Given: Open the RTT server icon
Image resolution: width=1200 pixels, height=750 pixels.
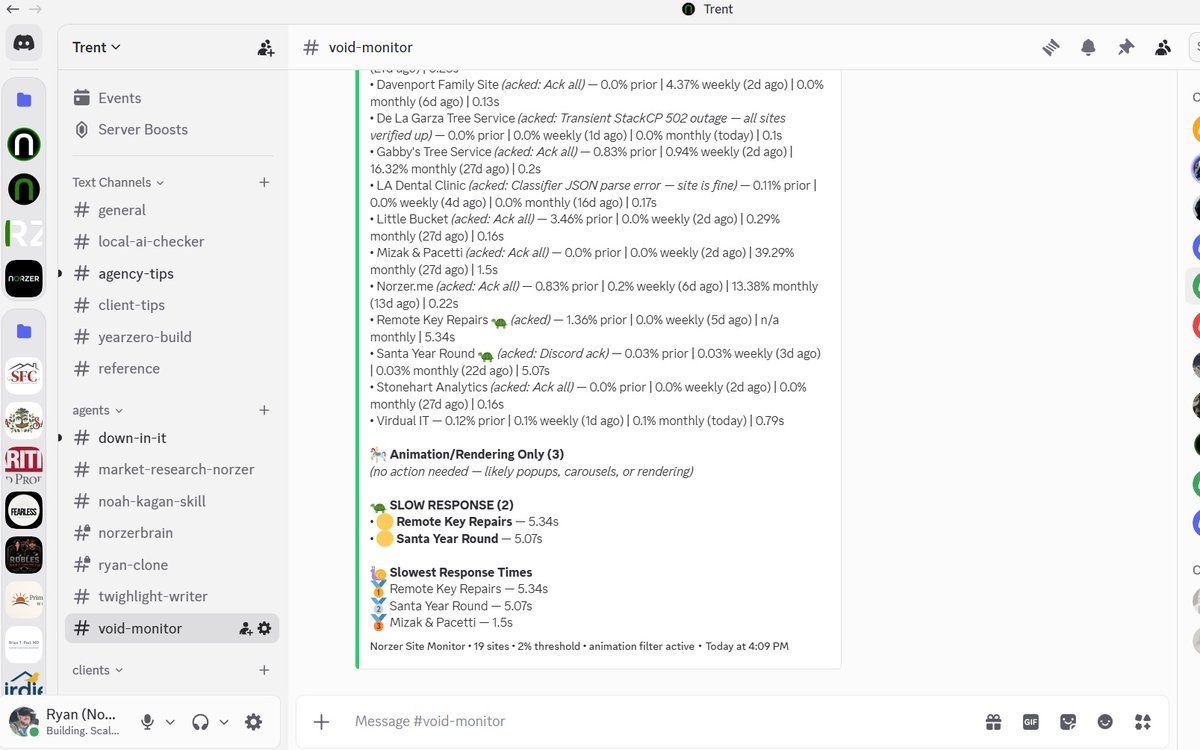Looking at the screenshot, I should 24,466.
